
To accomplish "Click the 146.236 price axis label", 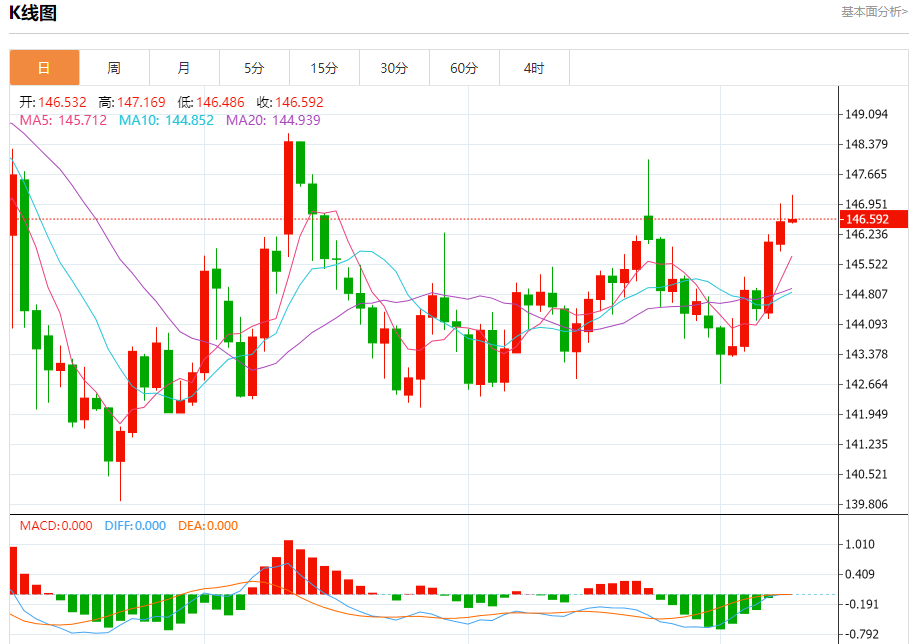I will click(866, 234).
